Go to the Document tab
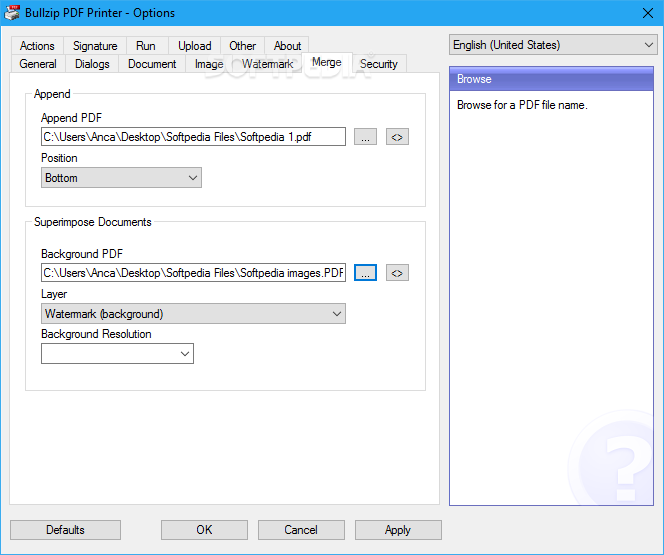Screen dimensions: 664x555 [x=152, y=64]
